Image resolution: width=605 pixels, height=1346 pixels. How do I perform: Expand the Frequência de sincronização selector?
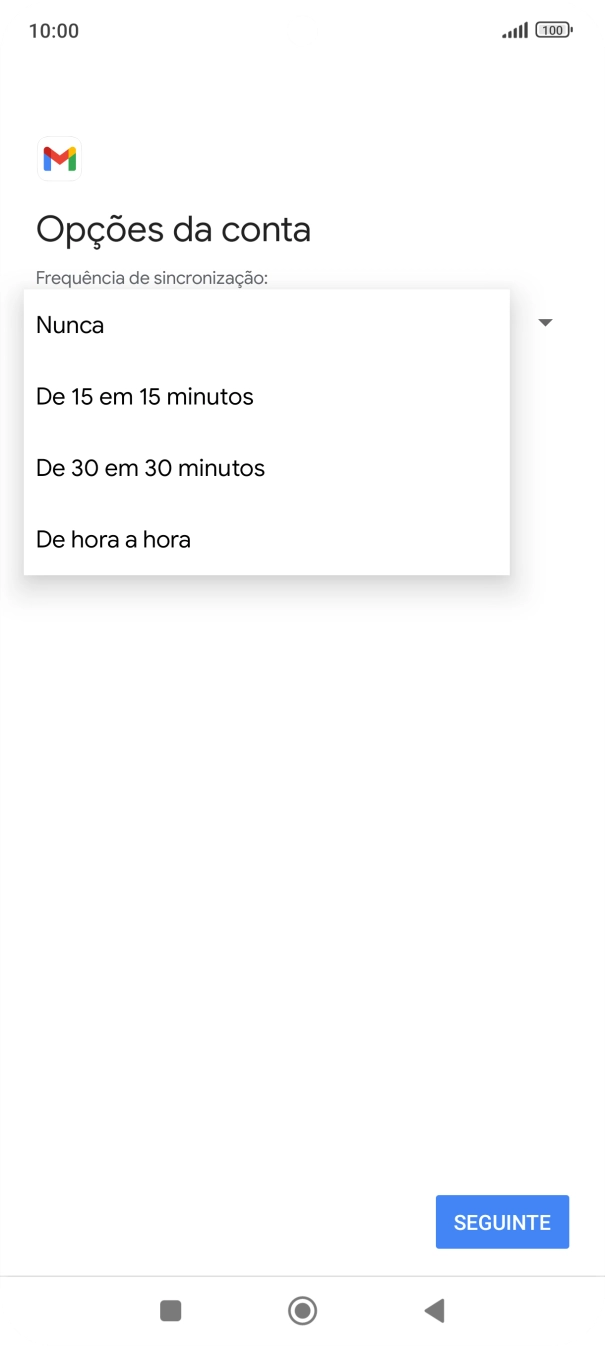tap(545, 322)
